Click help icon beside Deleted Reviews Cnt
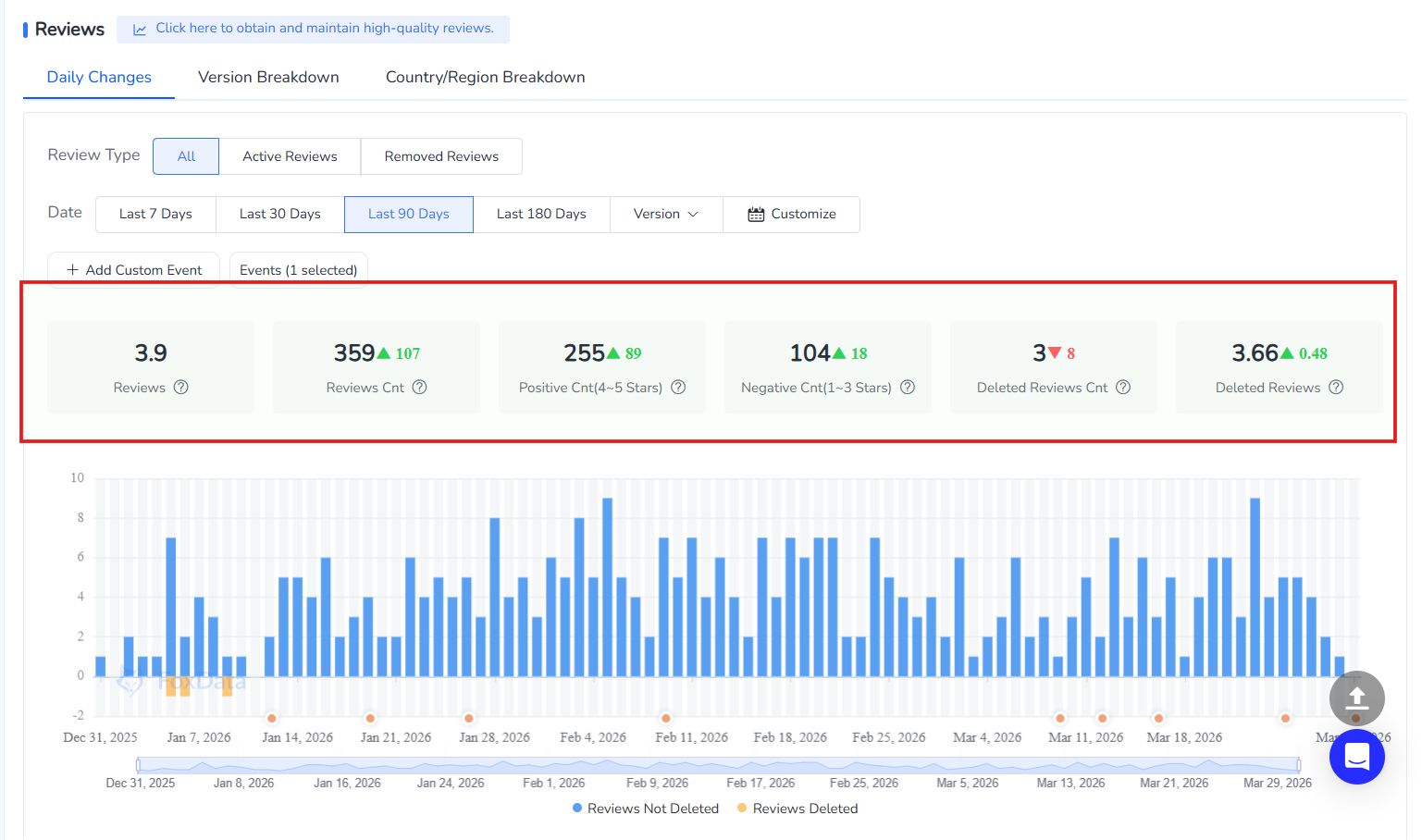This screenshot has width=1422, height=840. [1123, 388]
